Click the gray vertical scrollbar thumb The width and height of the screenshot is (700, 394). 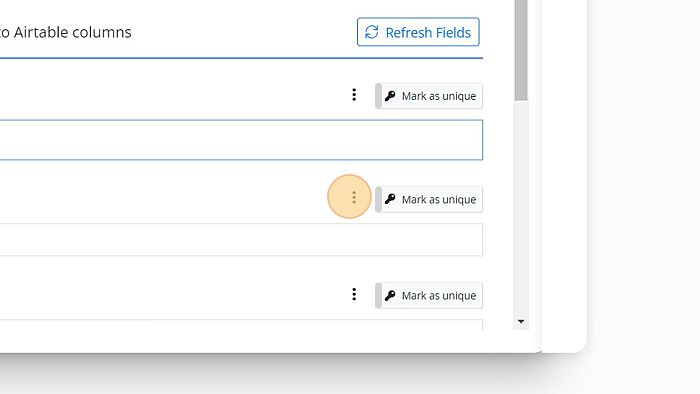[521, 50]
